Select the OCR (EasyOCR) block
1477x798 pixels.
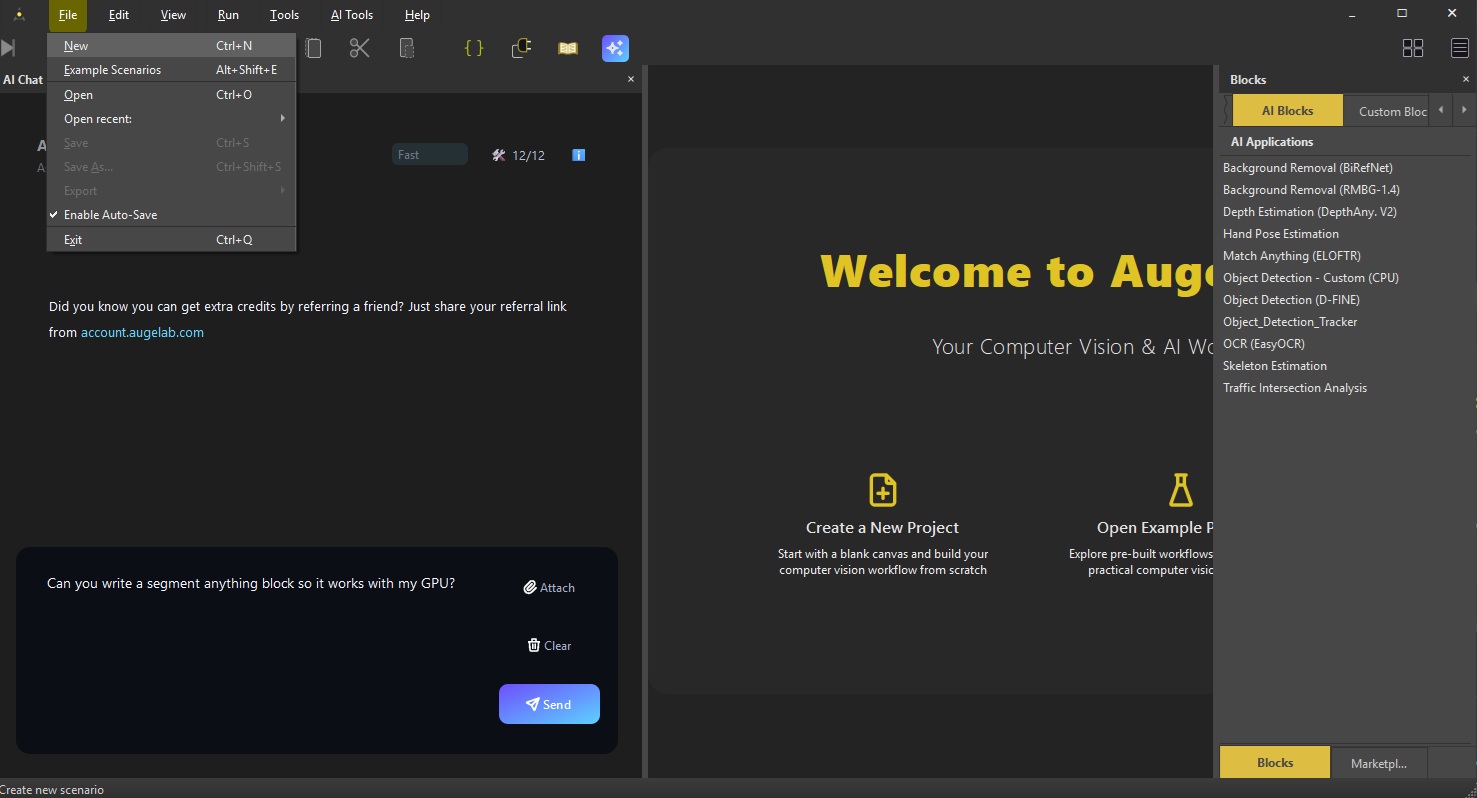pos(1263,344)
